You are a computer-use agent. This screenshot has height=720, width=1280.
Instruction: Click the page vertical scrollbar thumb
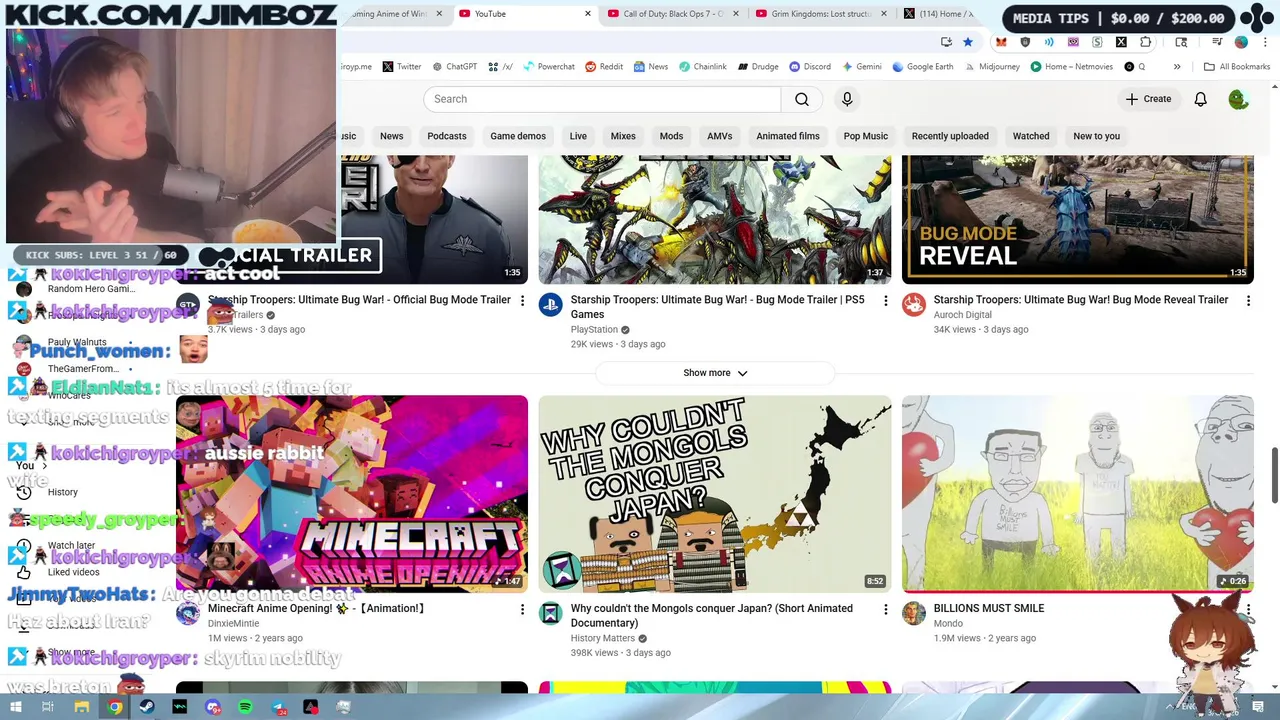click(x=1274, y=476)
